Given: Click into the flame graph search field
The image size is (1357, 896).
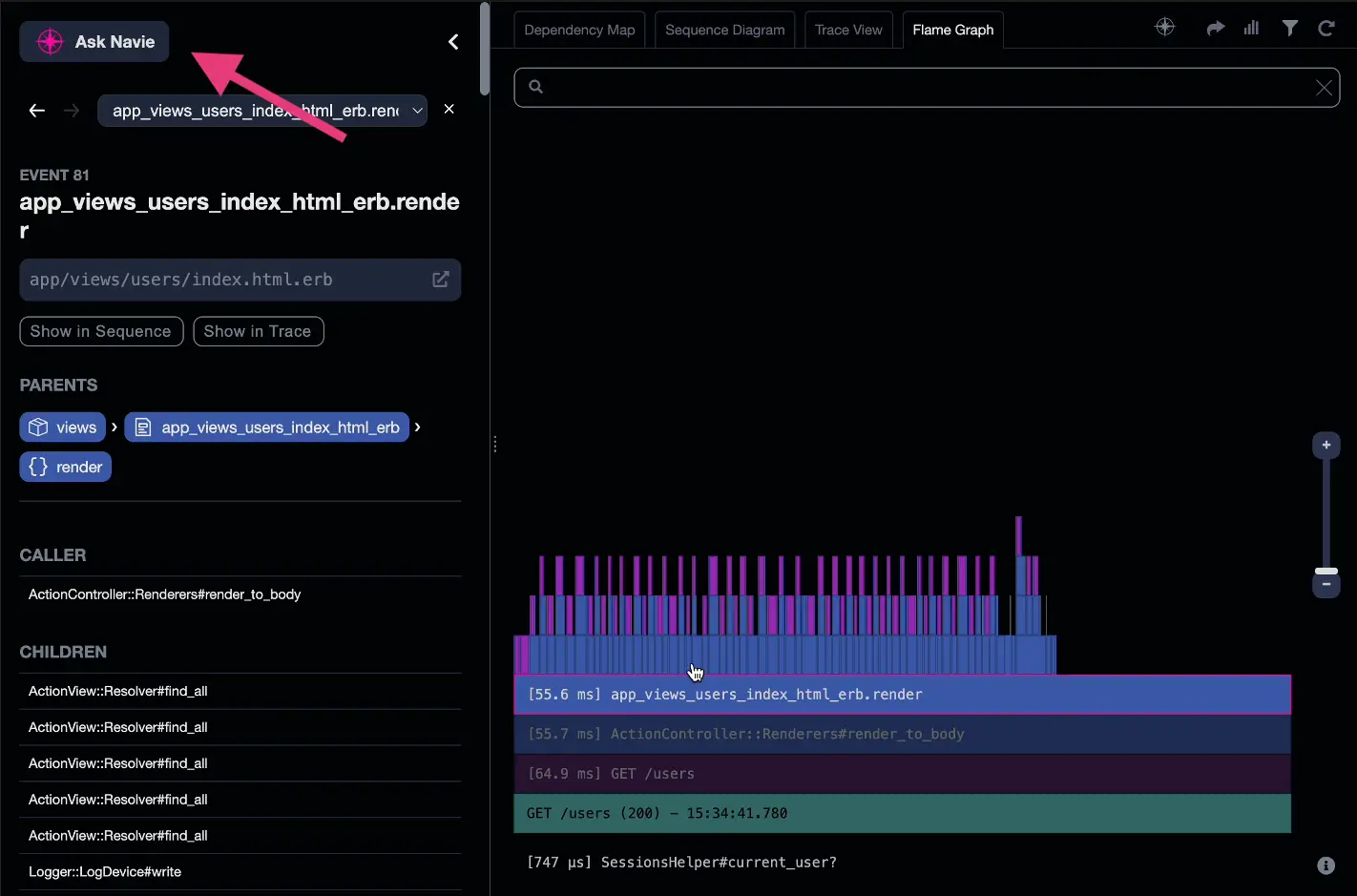Looking at the screenshot, I should click(927, 88).
